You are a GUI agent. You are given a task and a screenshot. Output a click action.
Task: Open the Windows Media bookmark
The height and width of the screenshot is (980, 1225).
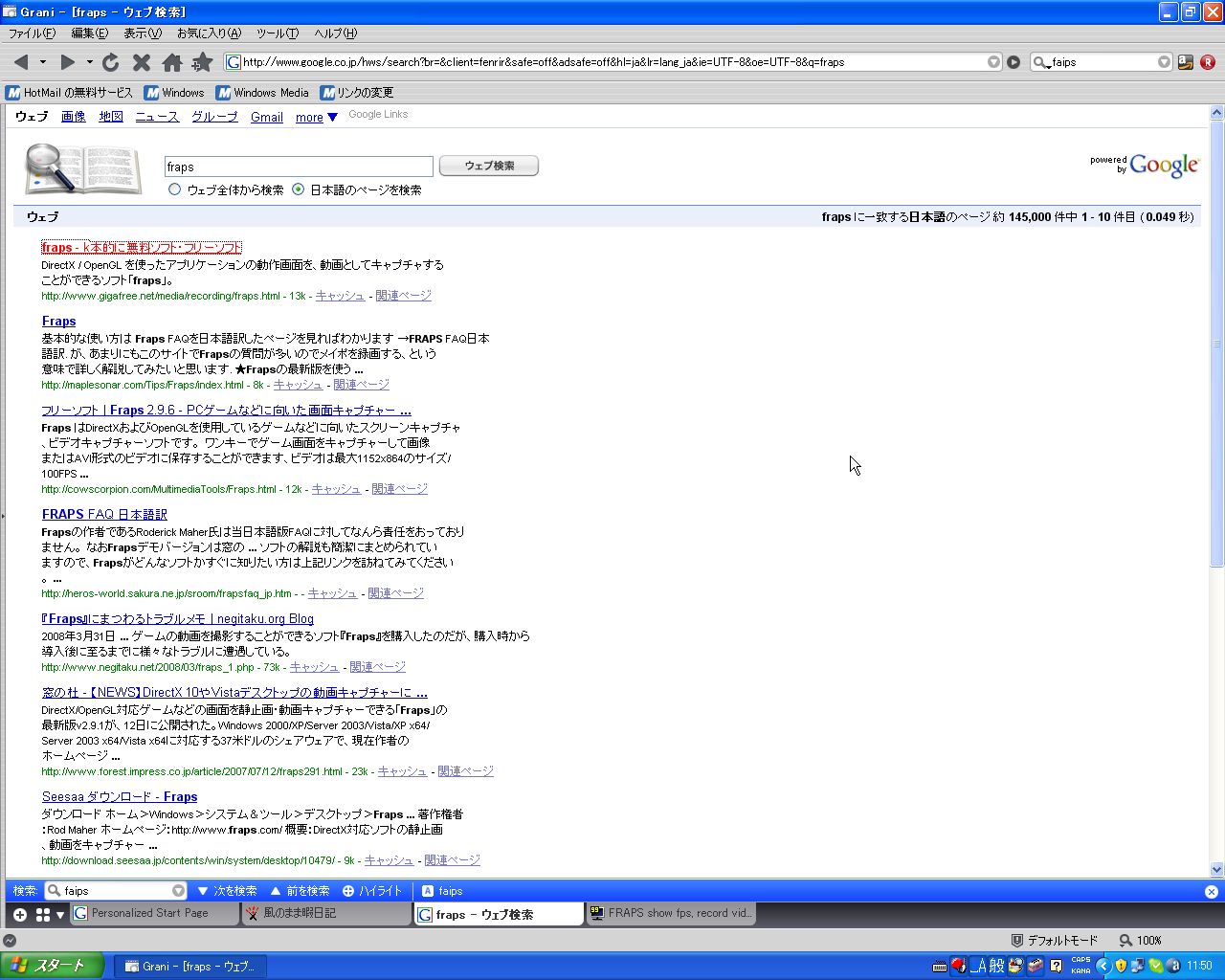tap(262, 93)
